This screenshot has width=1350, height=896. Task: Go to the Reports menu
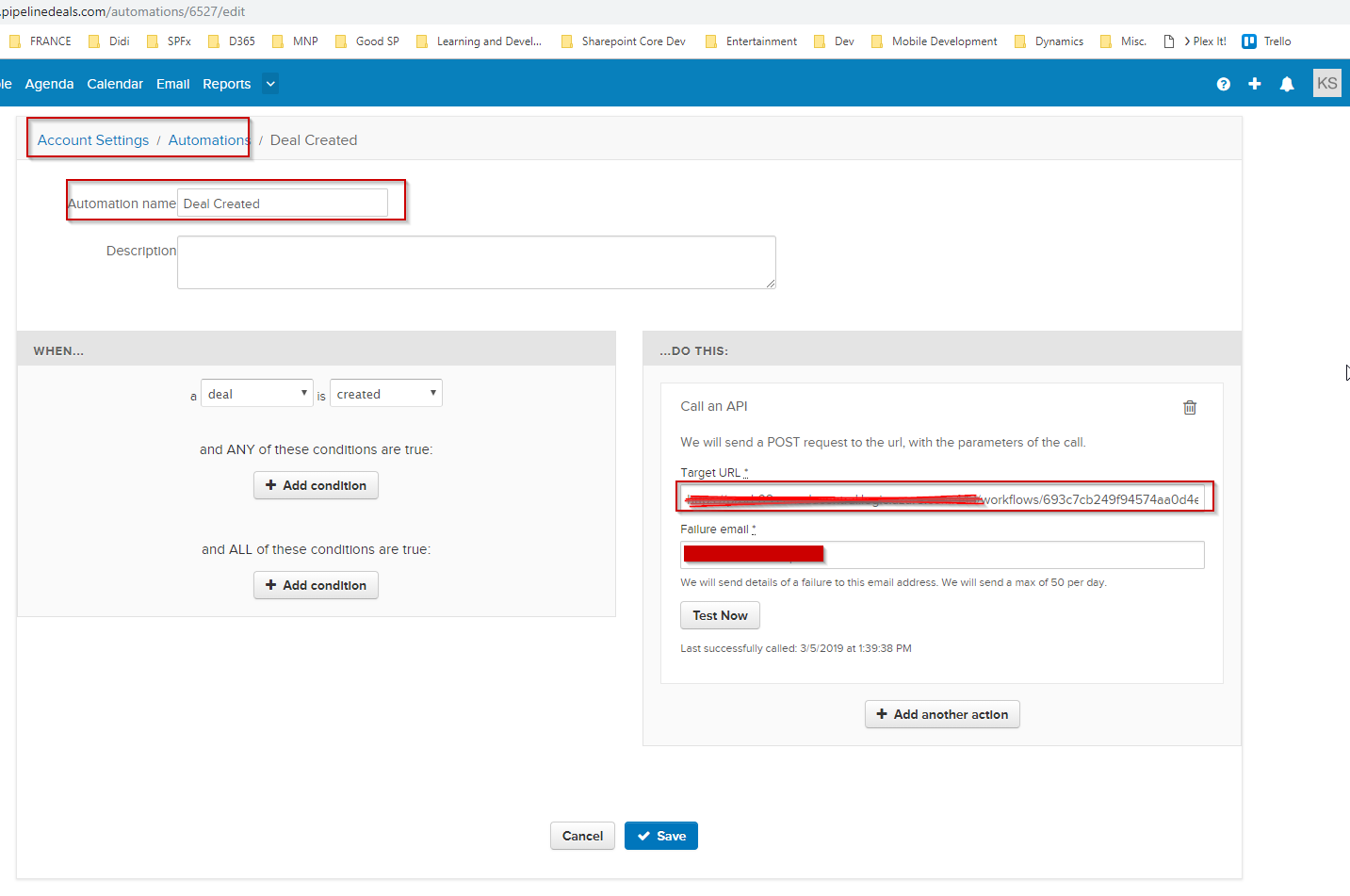coord(226,84)
